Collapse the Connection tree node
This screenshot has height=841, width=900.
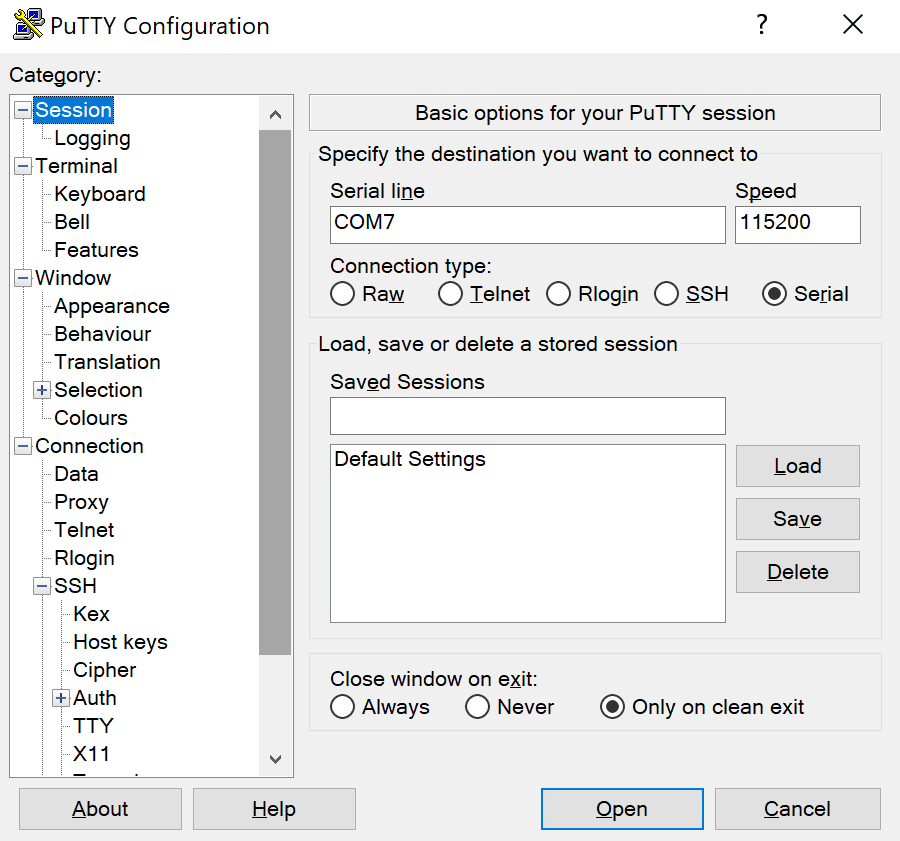(x=23, y=446)
